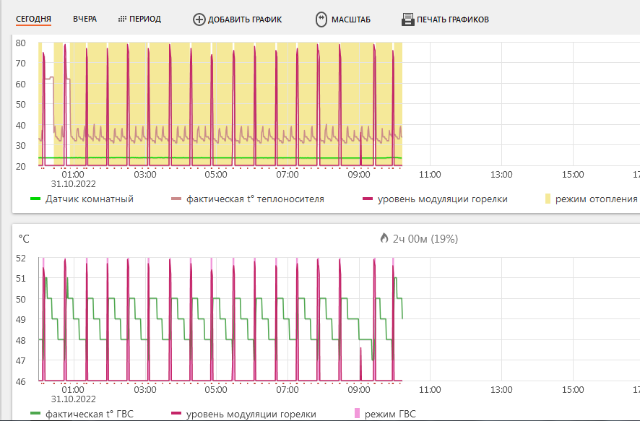Switch to the Сегодня tab

[x=33, y=19]
